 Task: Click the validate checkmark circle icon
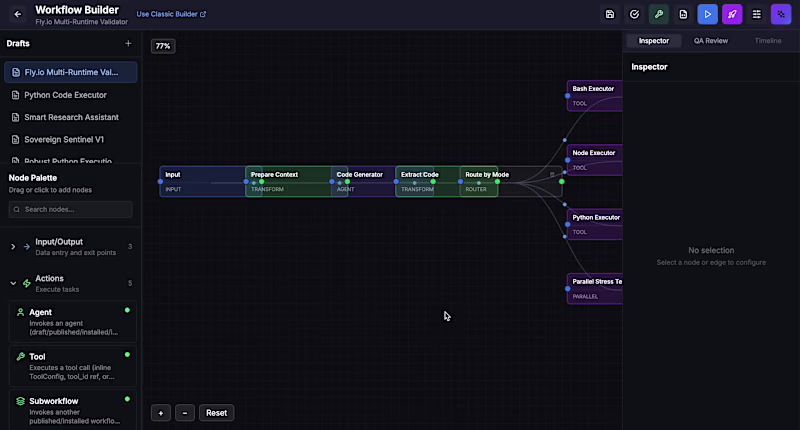[x=634, y=14]
